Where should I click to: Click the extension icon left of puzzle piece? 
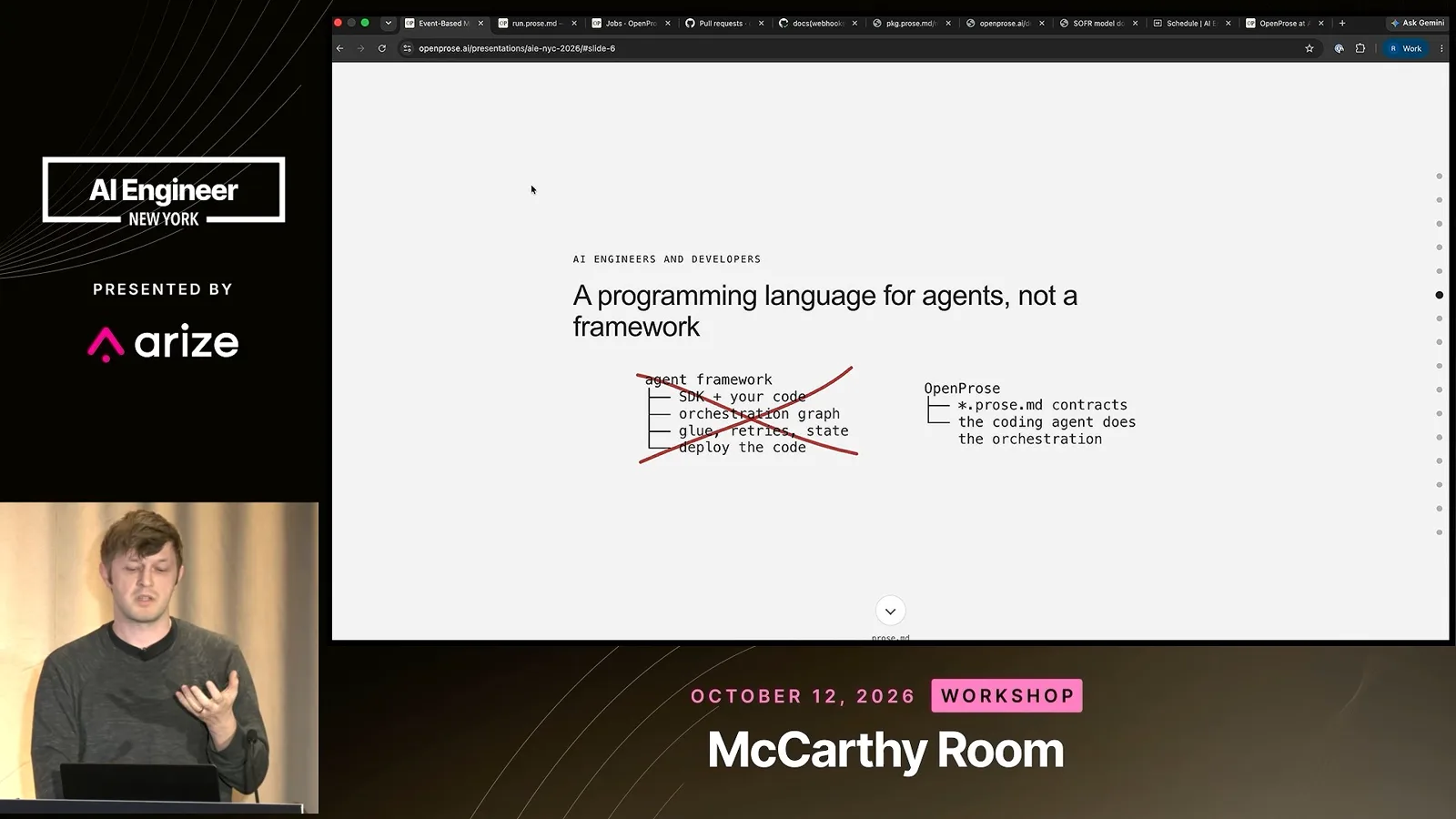[1340, 48]
